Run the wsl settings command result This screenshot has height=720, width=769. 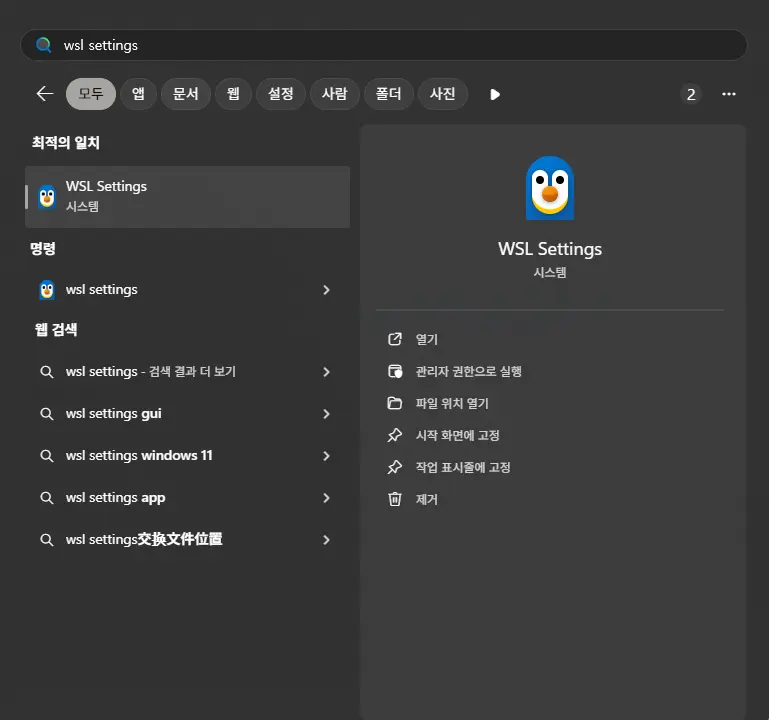[x=187, y=290]
